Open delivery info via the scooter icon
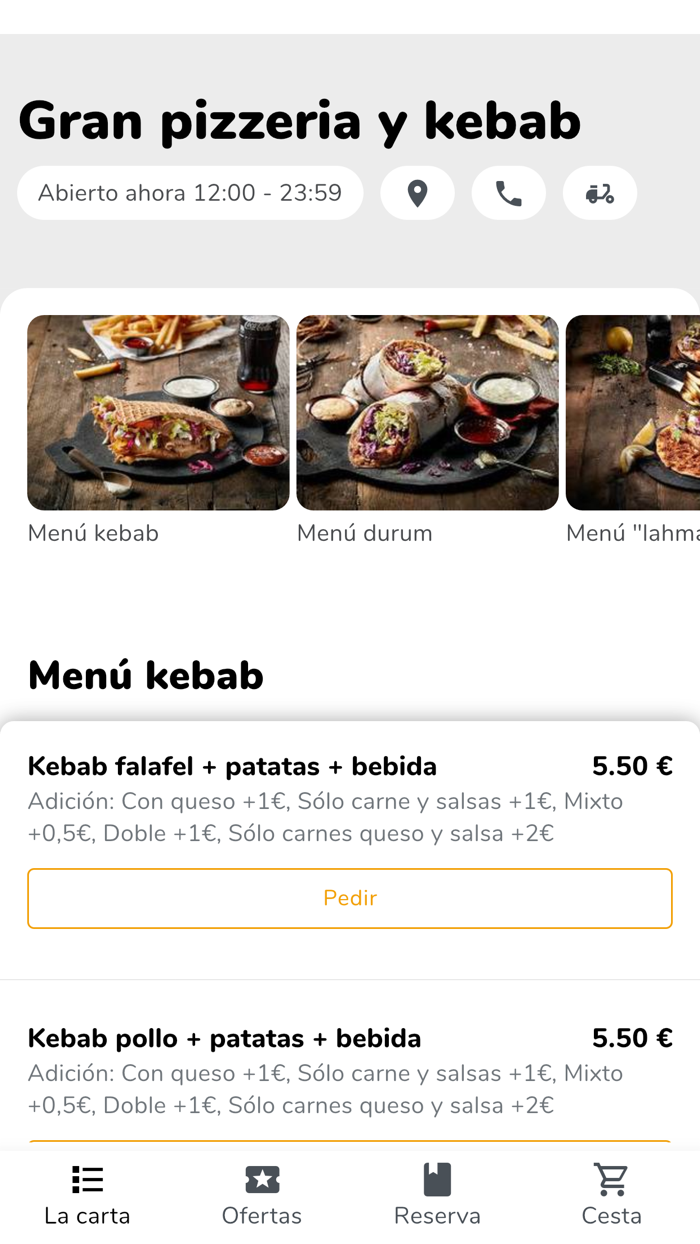700x1244 pixels. point(600,193)
